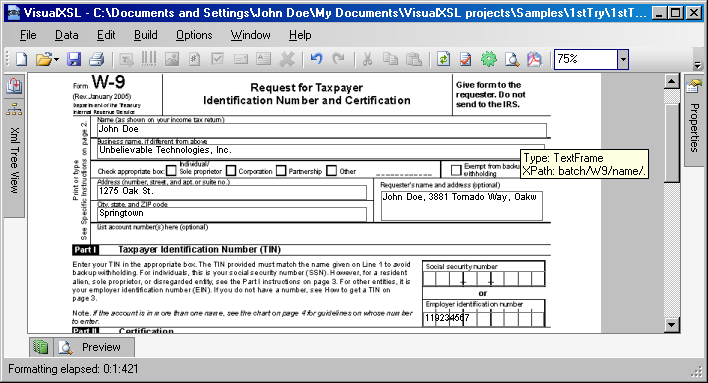The width and height of the screenshot is (708, 383).
Task: Select the Springtown city field
Action: tap(232, 214)
